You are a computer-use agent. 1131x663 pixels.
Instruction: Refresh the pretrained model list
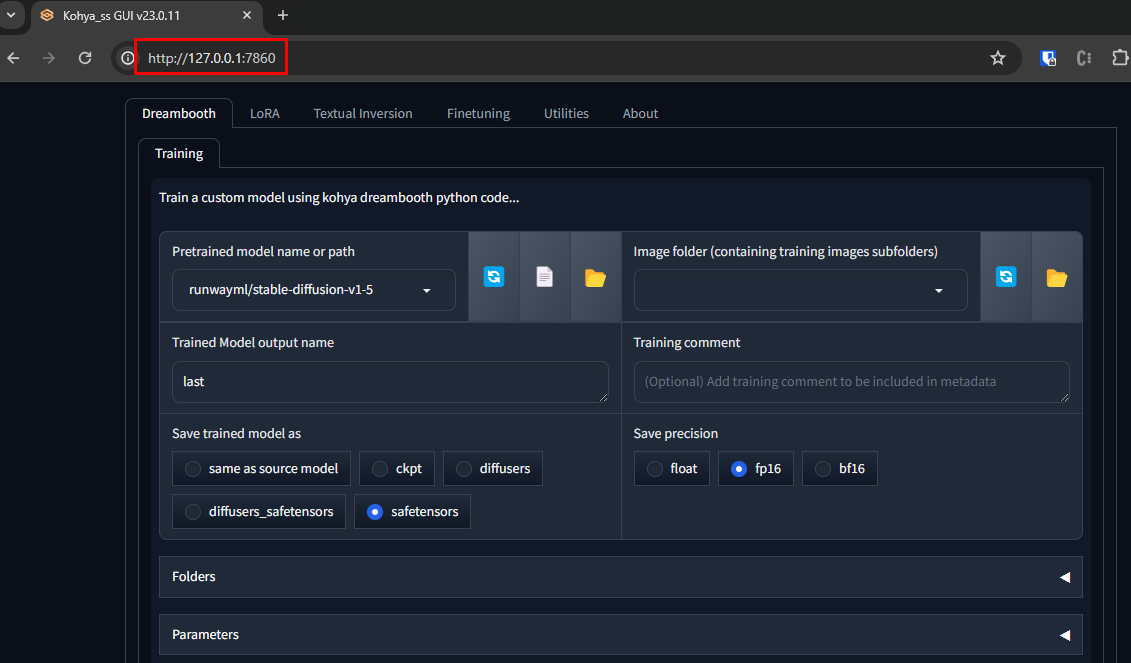pyautogui.click(x=494, y=277)
